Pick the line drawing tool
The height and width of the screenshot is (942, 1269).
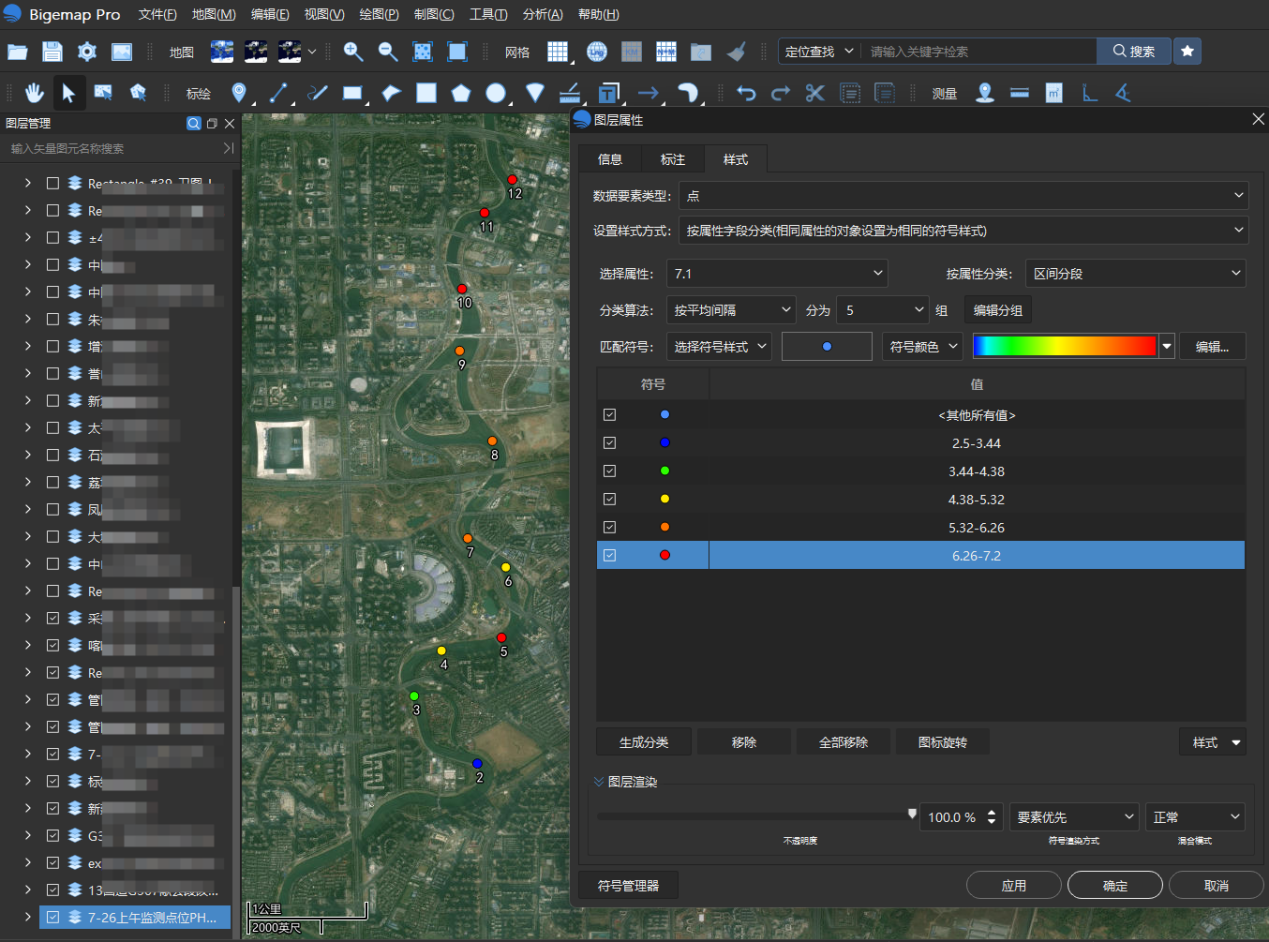[278, 93]
